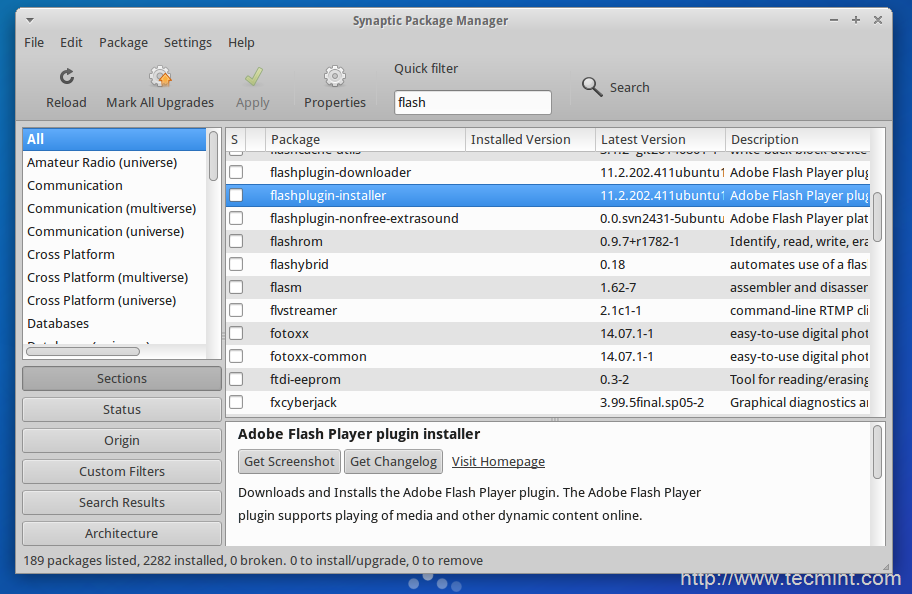The image size is (912, 594).
Task: Toggle the flashplugin-installer package checkbox
Action: pyautogui.click(x=236, y=196)
